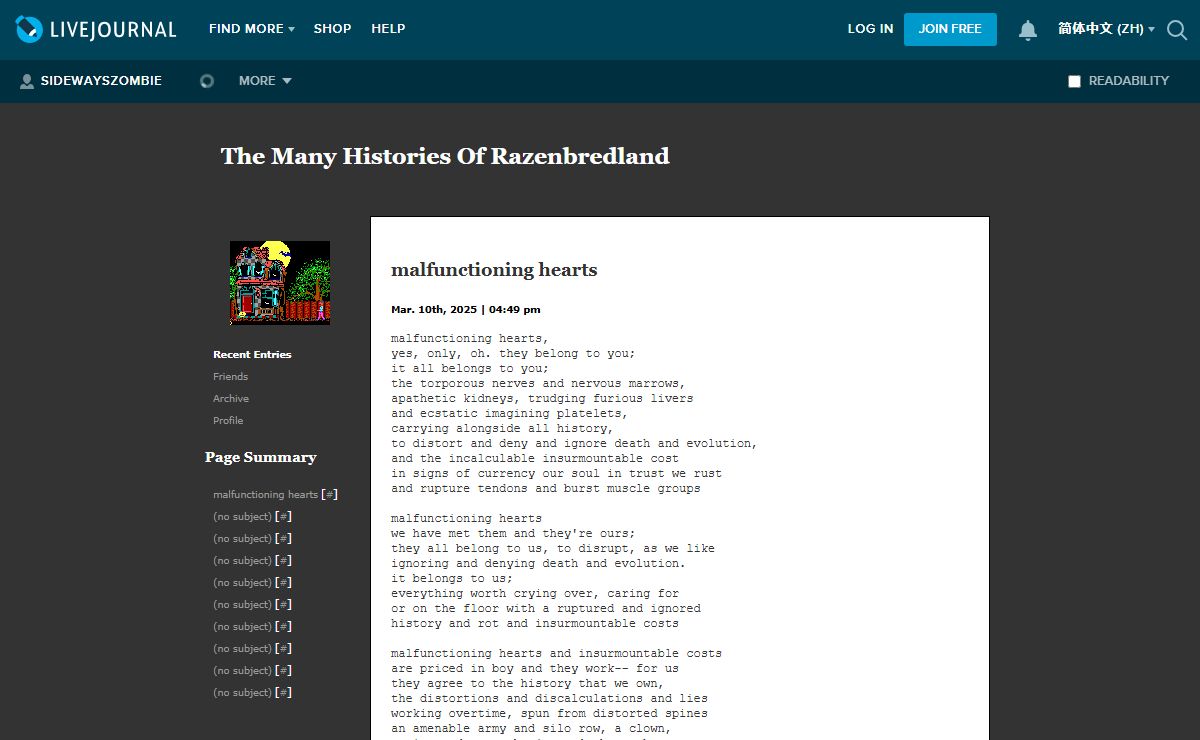
Task: Go to Recent Entries
Action: coord(252,355)
